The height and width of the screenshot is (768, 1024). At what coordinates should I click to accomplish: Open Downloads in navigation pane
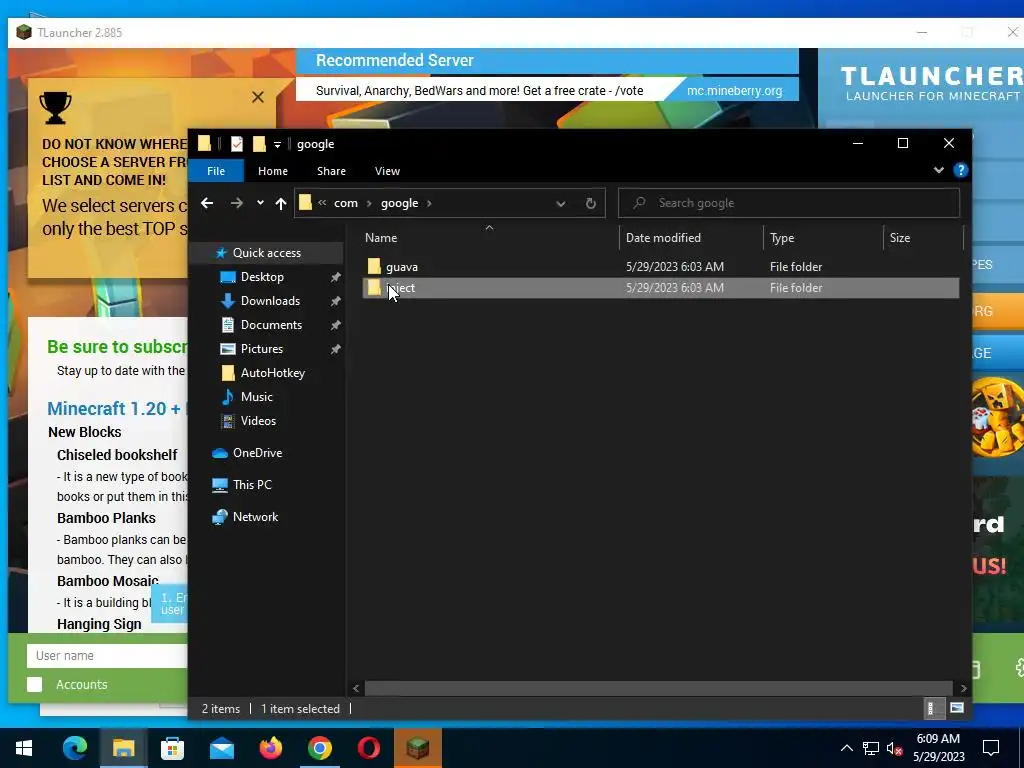(x=270, y=301)
